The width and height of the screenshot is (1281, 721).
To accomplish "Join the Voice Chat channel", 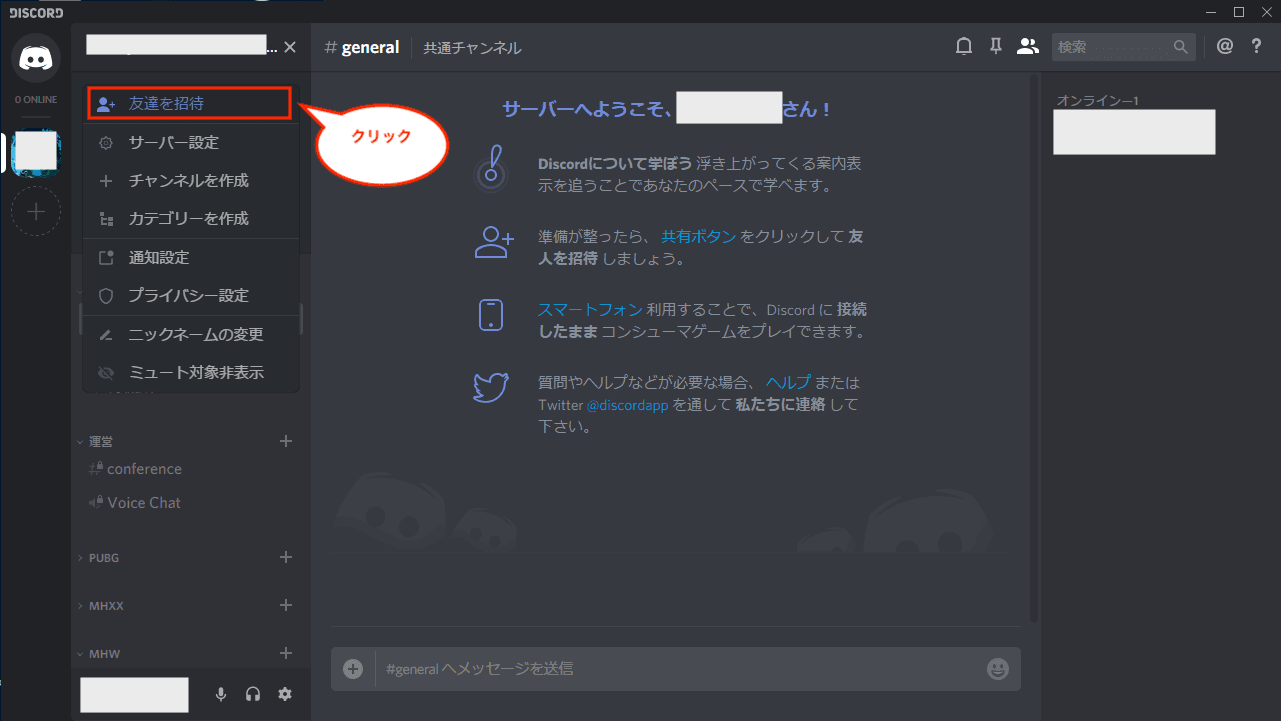I will 135,503.
